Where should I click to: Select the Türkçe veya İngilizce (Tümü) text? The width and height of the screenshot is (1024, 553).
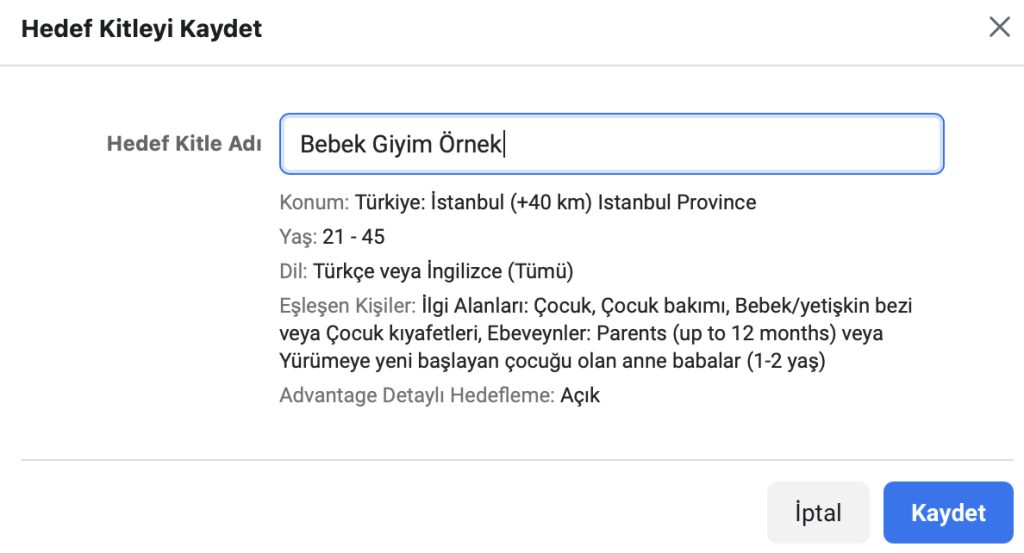(x=443, y=271)
